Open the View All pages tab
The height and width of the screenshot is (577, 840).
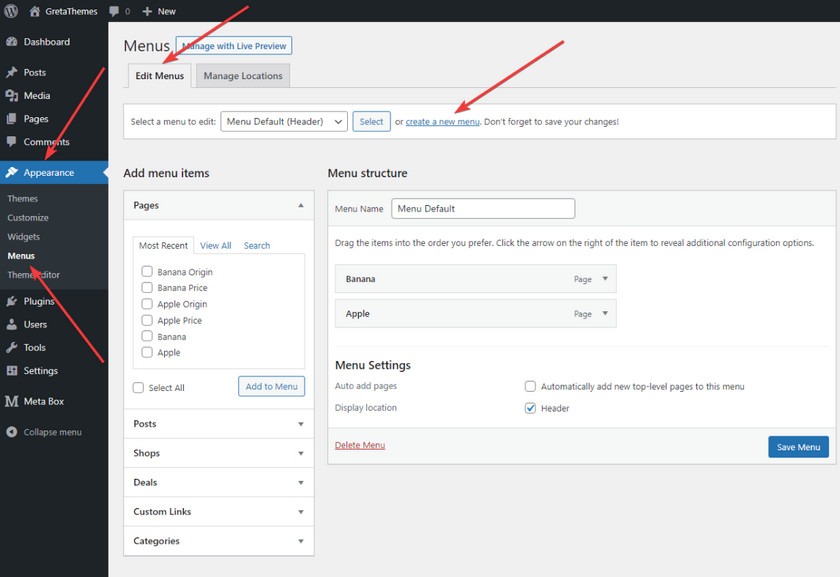coord(216,245)
